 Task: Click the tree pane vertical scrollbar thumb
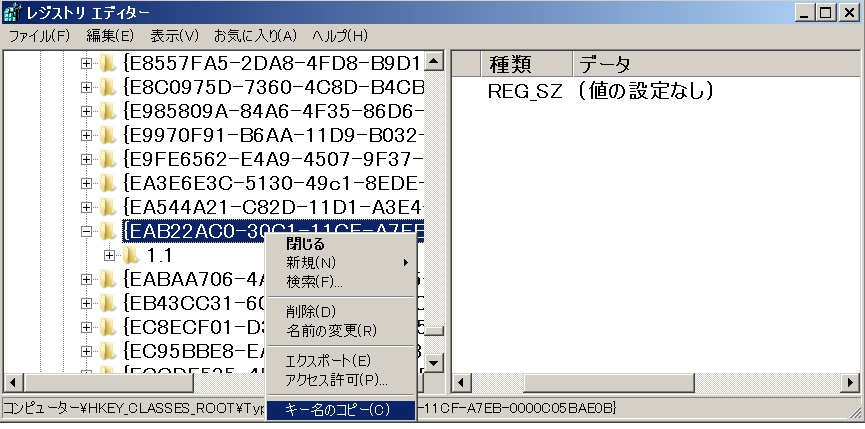point(435,331)
